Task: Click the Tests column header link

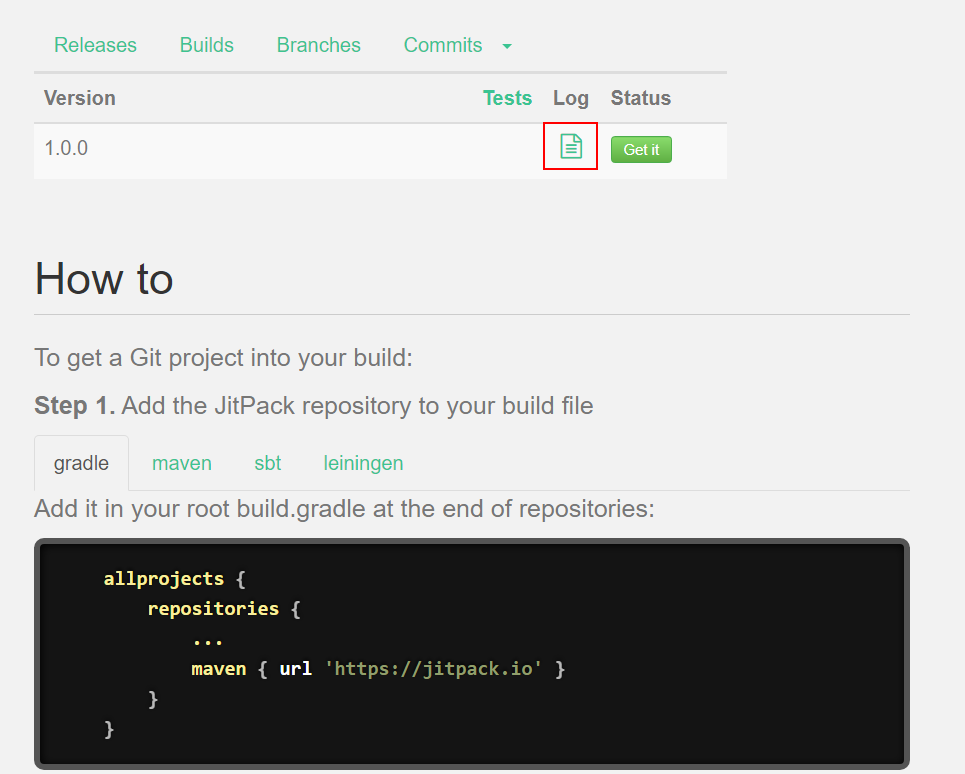Action: pyautogui.click(x=507, y=98)
